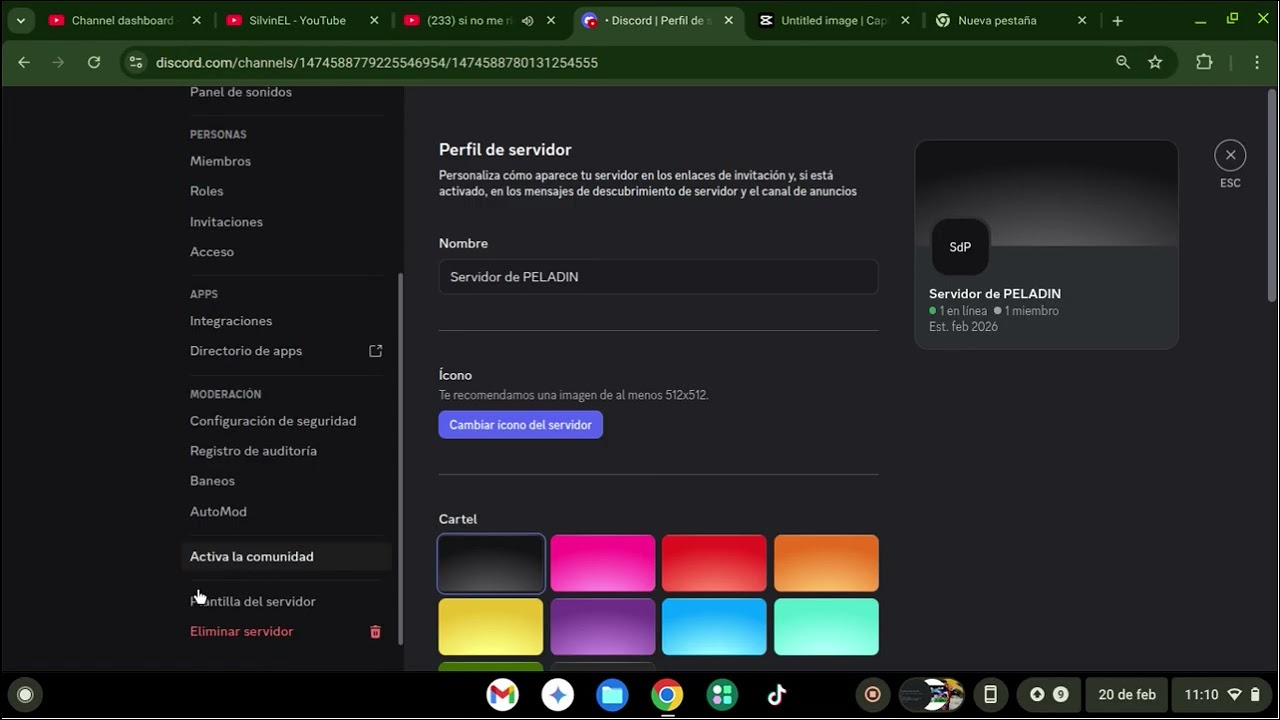Open the Files app from shelf
This screenshot has width=1280, height=720.
point(612,695)
